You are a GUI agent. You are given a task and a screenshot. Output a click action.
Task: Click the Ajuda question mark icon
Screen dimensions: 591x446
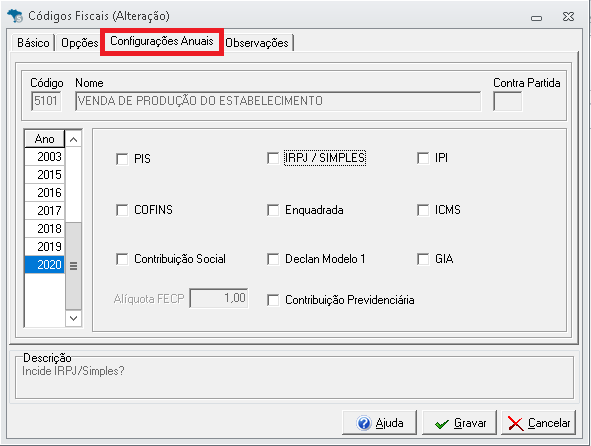click(x=364, y=423)
